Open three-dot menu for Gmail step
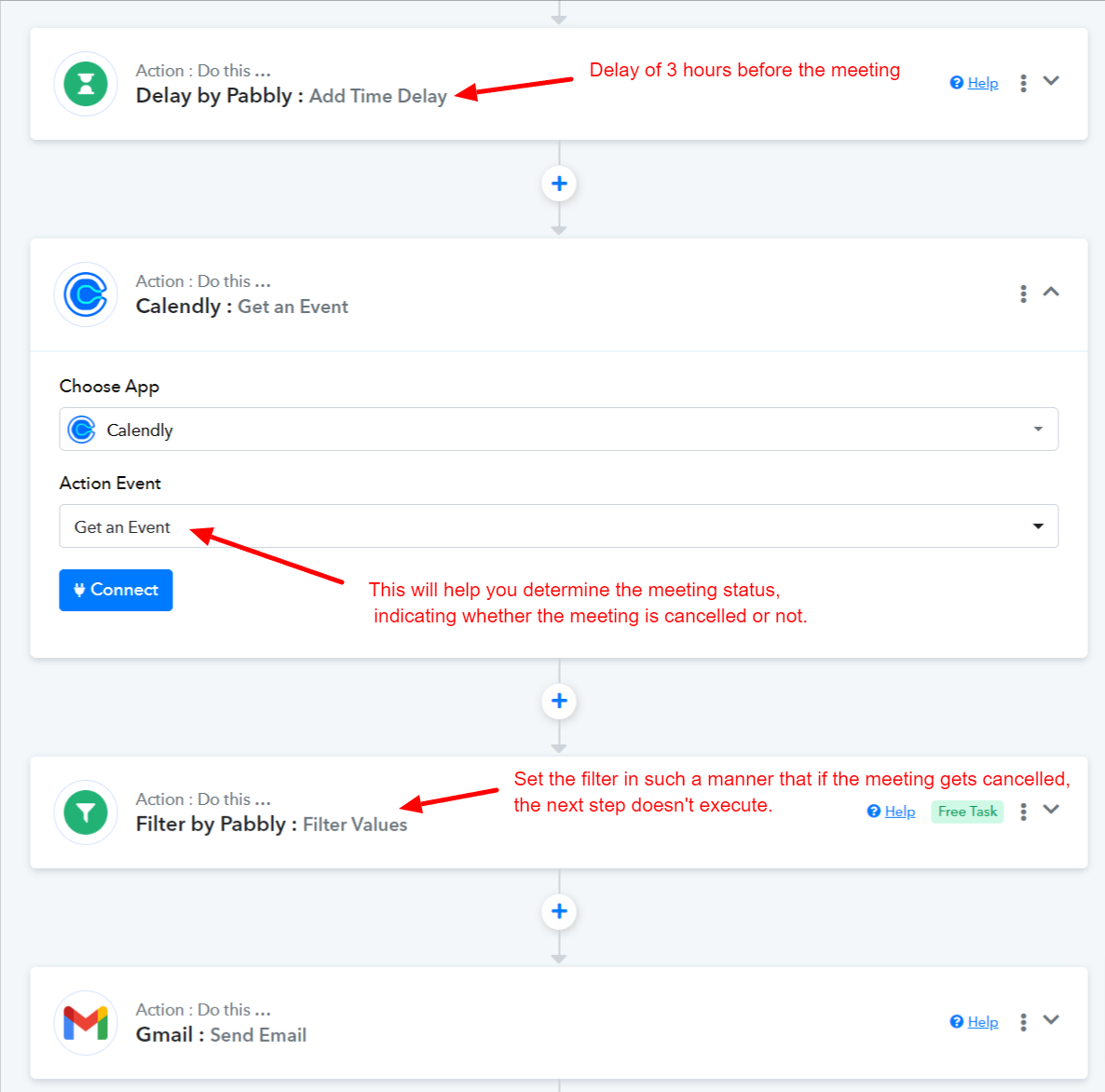The height and width of the screenshot is (1092, 1105). click(x=1023, y=1022)
